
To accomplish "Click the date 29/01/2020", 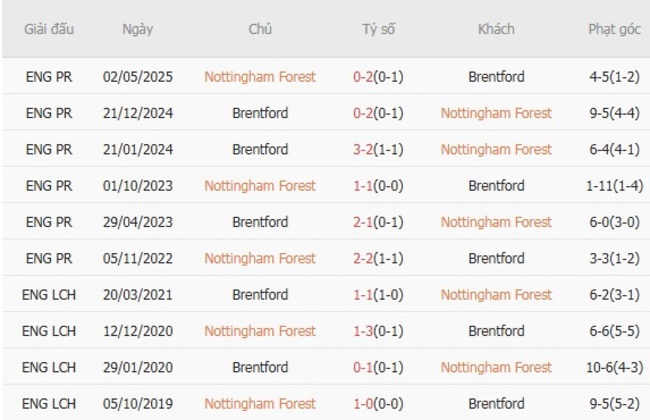I will (x=138, y=367).
